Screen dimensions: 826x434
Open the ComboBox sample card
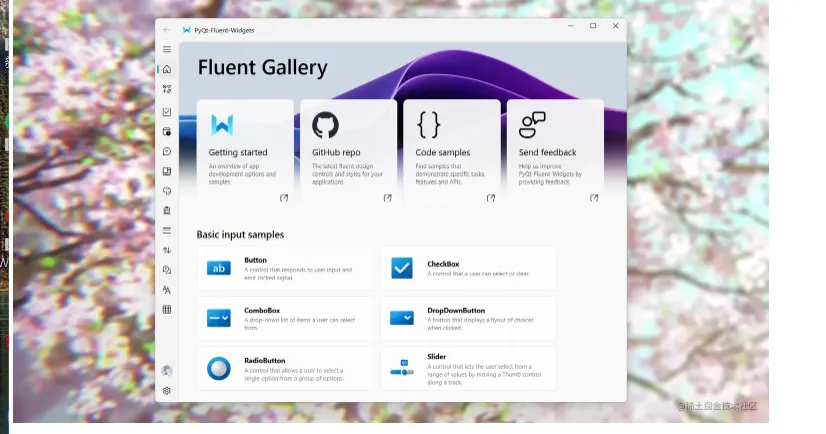285,318
